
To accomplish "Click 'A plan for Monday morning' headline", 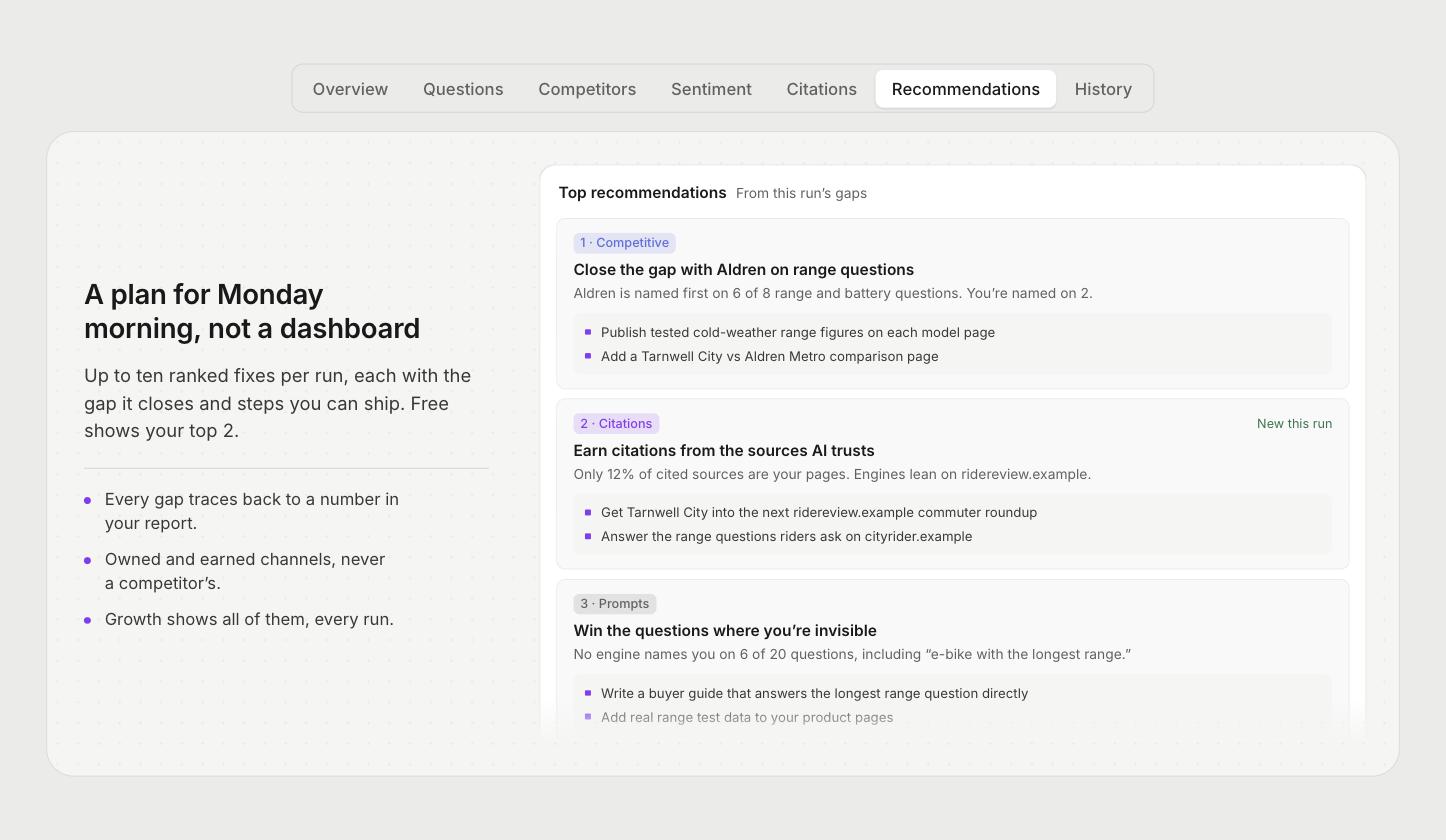I will tap(252, 311).
